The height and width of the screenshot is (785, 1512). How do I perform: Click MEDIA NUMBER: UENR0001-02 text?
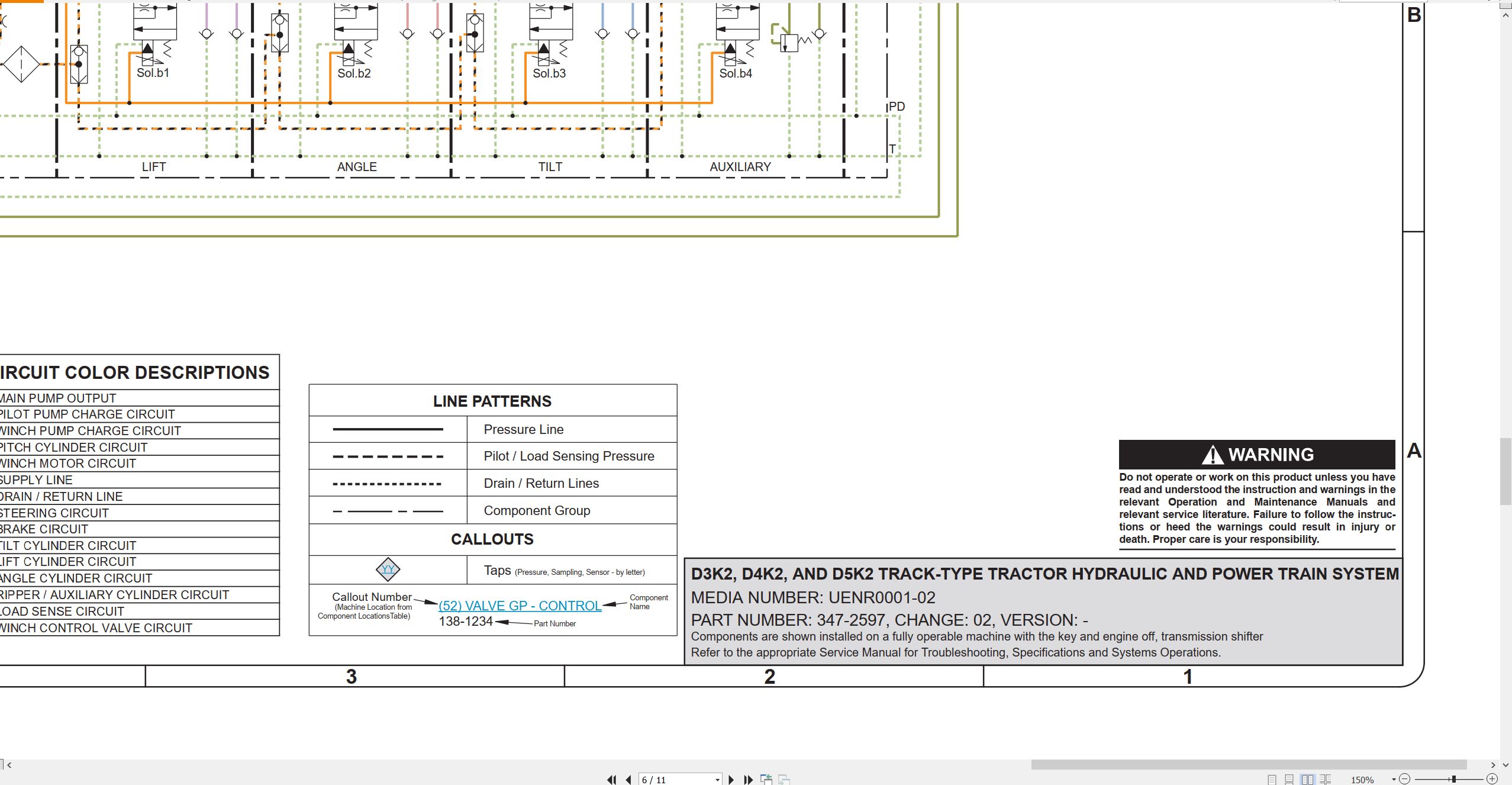(x=813, y=598)
